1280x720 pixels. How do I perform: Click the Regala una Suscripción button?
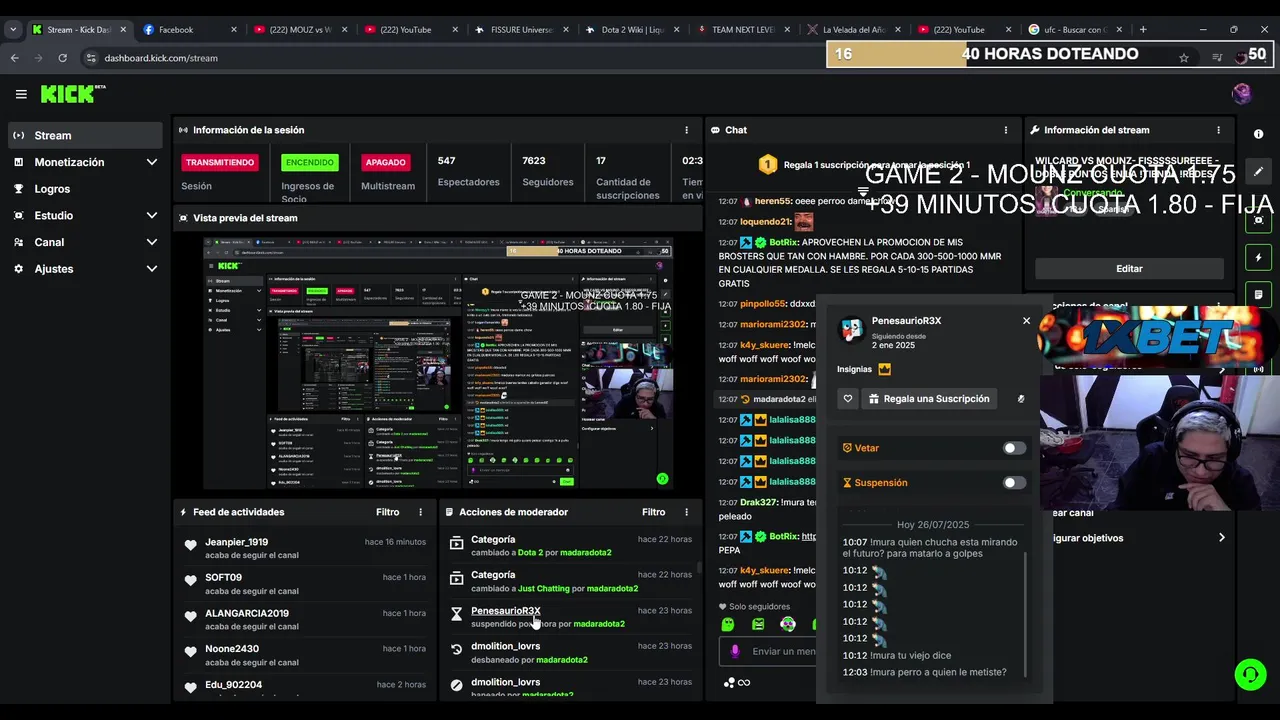tap(930, 399)
